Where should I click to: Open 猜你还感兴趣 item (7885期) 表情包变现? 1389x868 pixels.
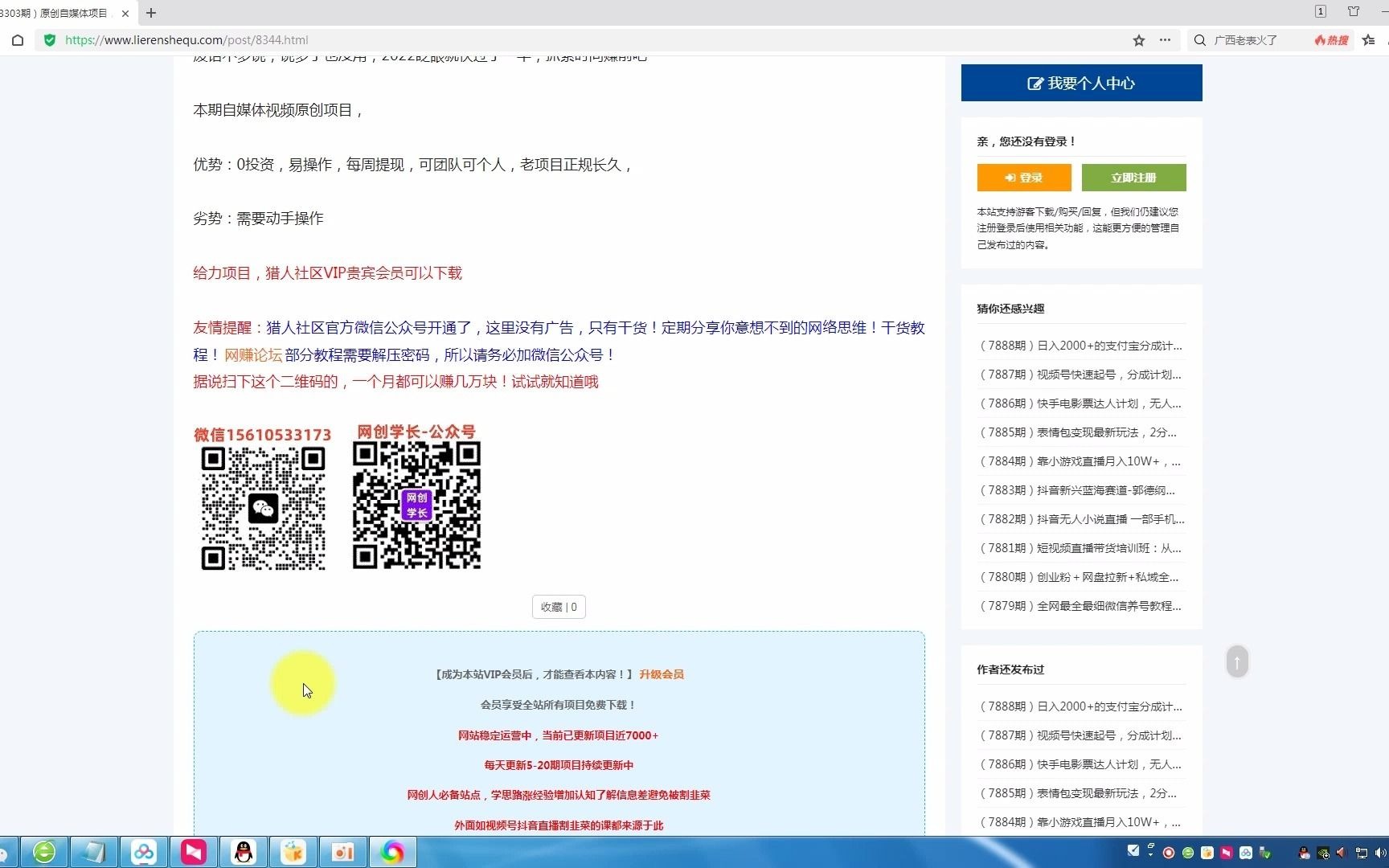(1079, 432)
